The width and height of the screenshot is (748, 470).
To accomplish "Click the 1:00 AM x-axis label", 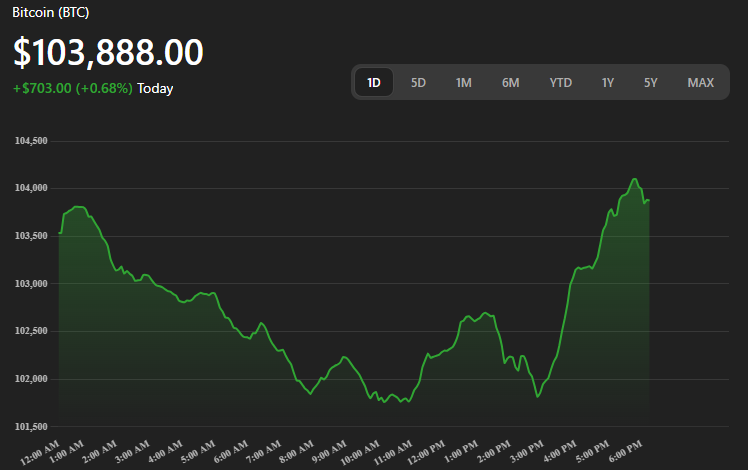I will 67,451.
